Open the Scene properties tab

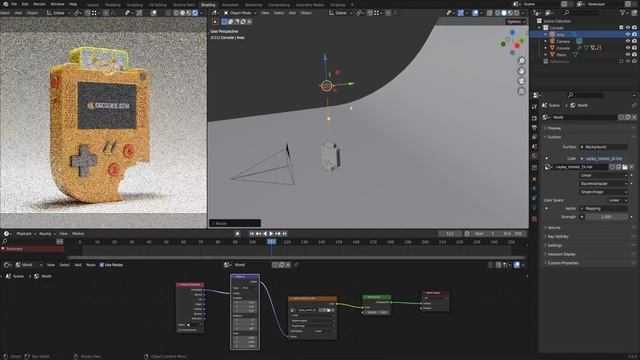tap(534, 146)
